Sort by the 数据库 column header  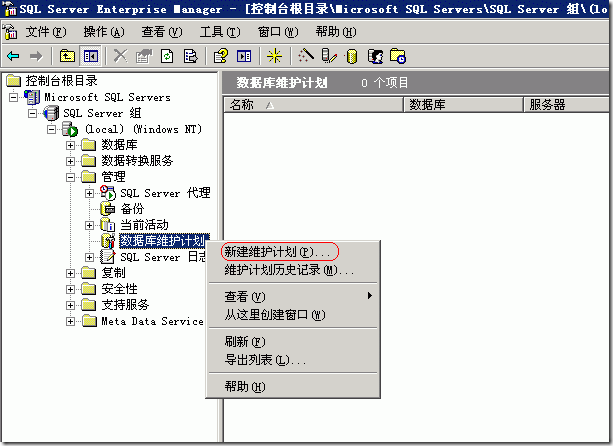pyautogui.click(x=463, y=105)
